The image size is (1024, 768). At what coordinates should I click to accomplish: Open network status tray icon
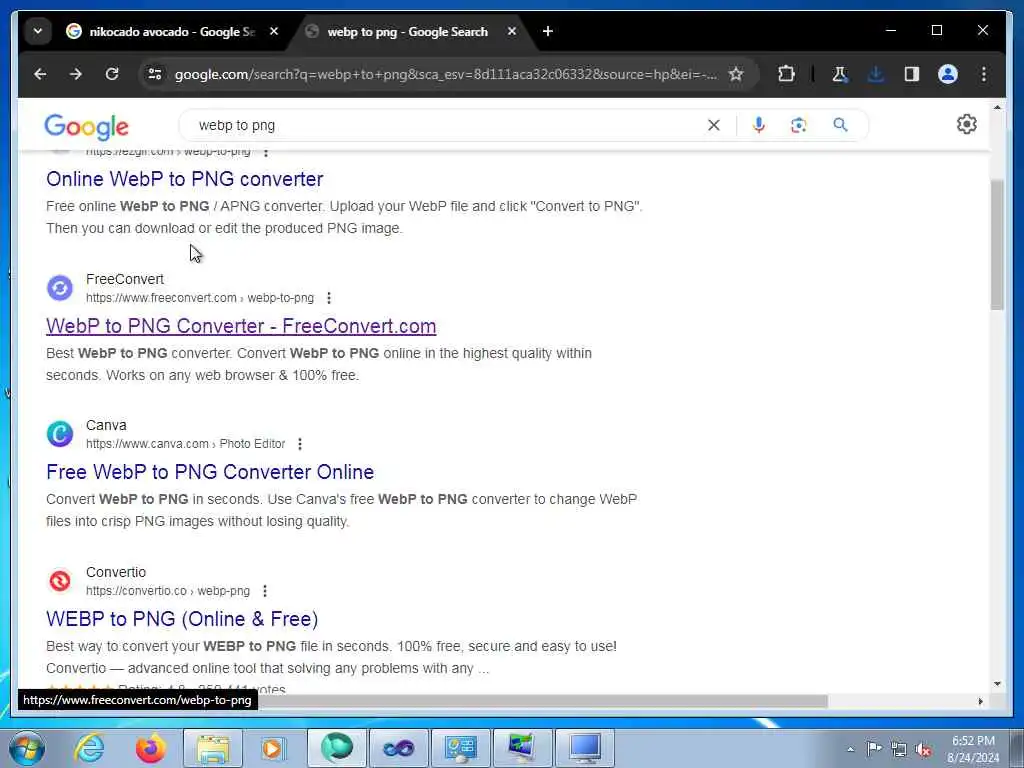(x=899, y=750)
